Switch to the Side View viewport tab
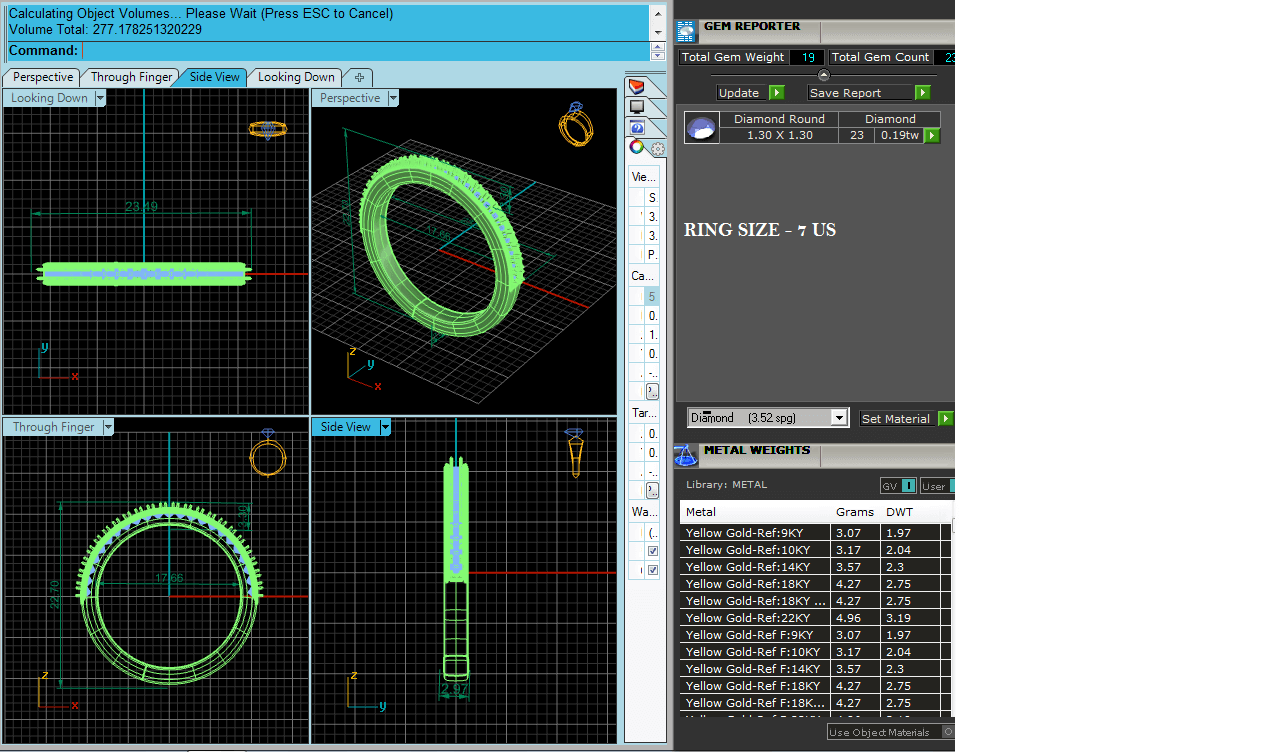 click(215, 77)
